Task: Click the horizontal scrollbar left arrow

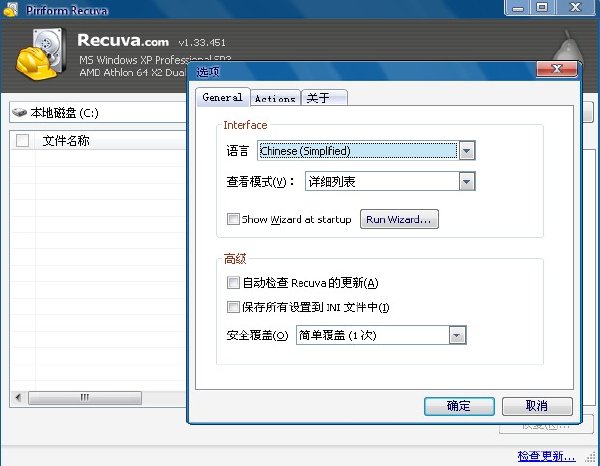Action: click(x=18, y=398)
